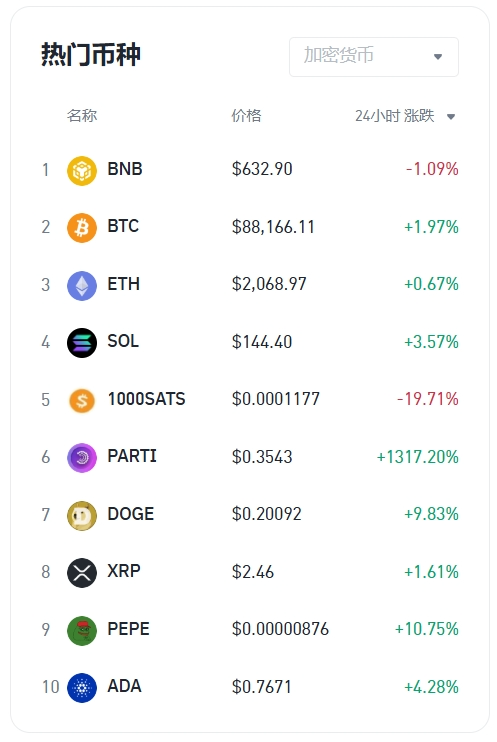497x742 pixels.
Task: Open the BTC coin name link
Action: point(123,226)
